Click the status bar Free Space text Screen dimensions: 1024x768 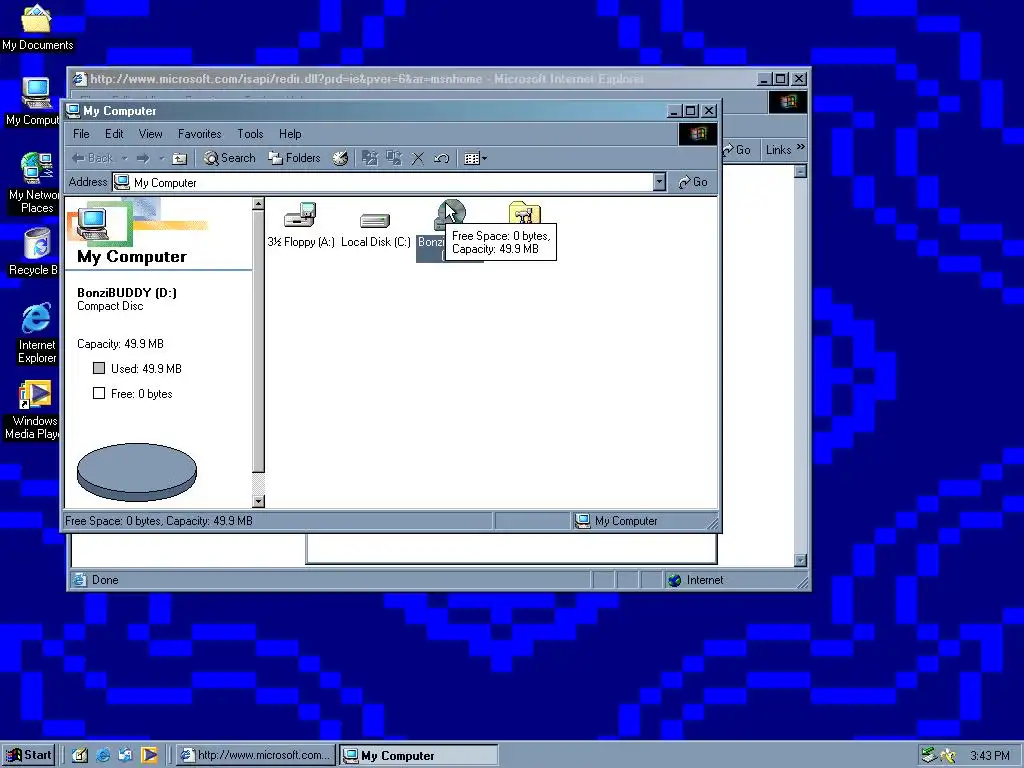coord(159,520)
